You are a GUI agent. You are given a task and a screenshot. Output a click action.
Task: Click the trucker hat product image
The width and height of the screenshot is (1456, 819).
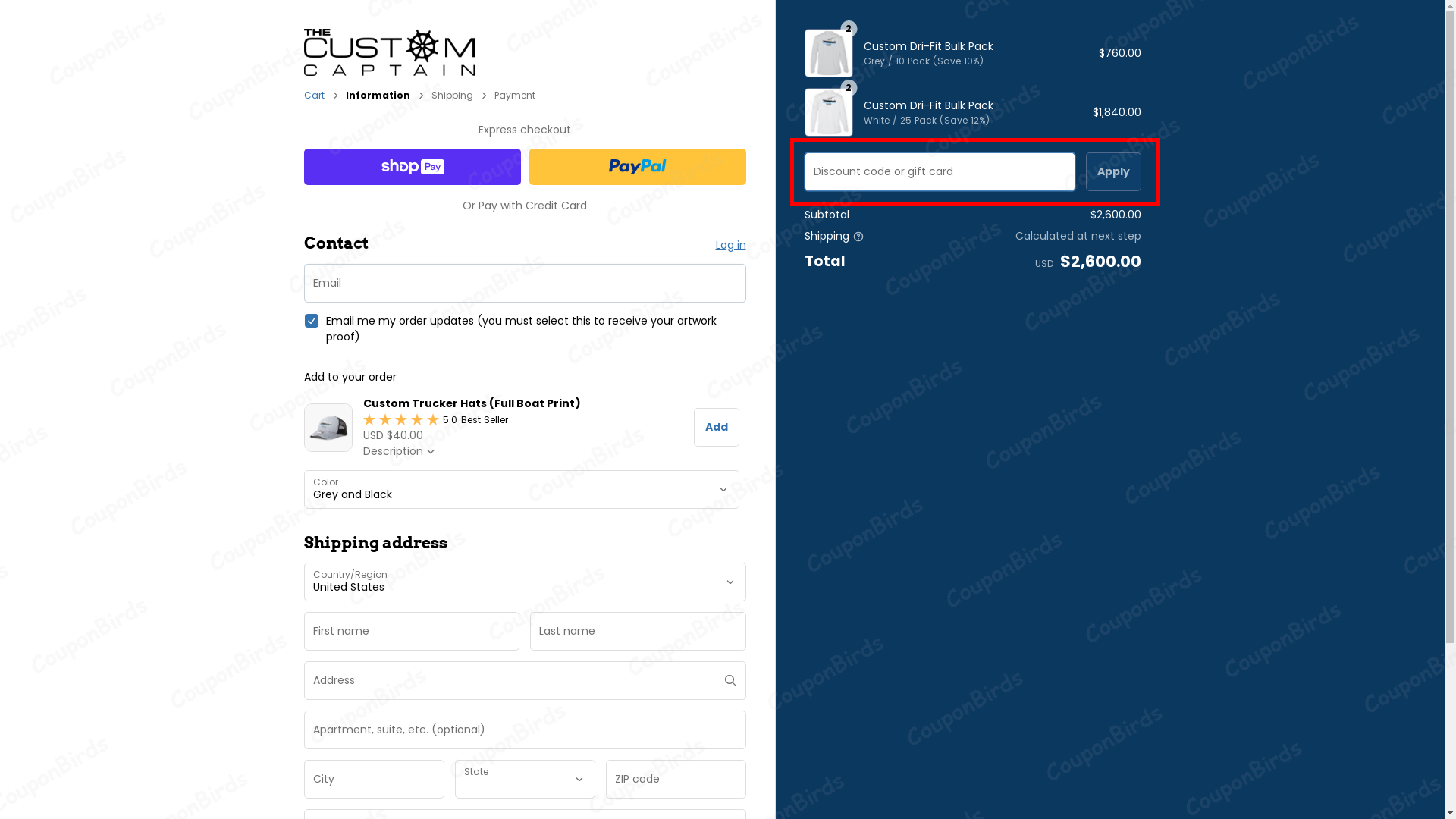328,428
